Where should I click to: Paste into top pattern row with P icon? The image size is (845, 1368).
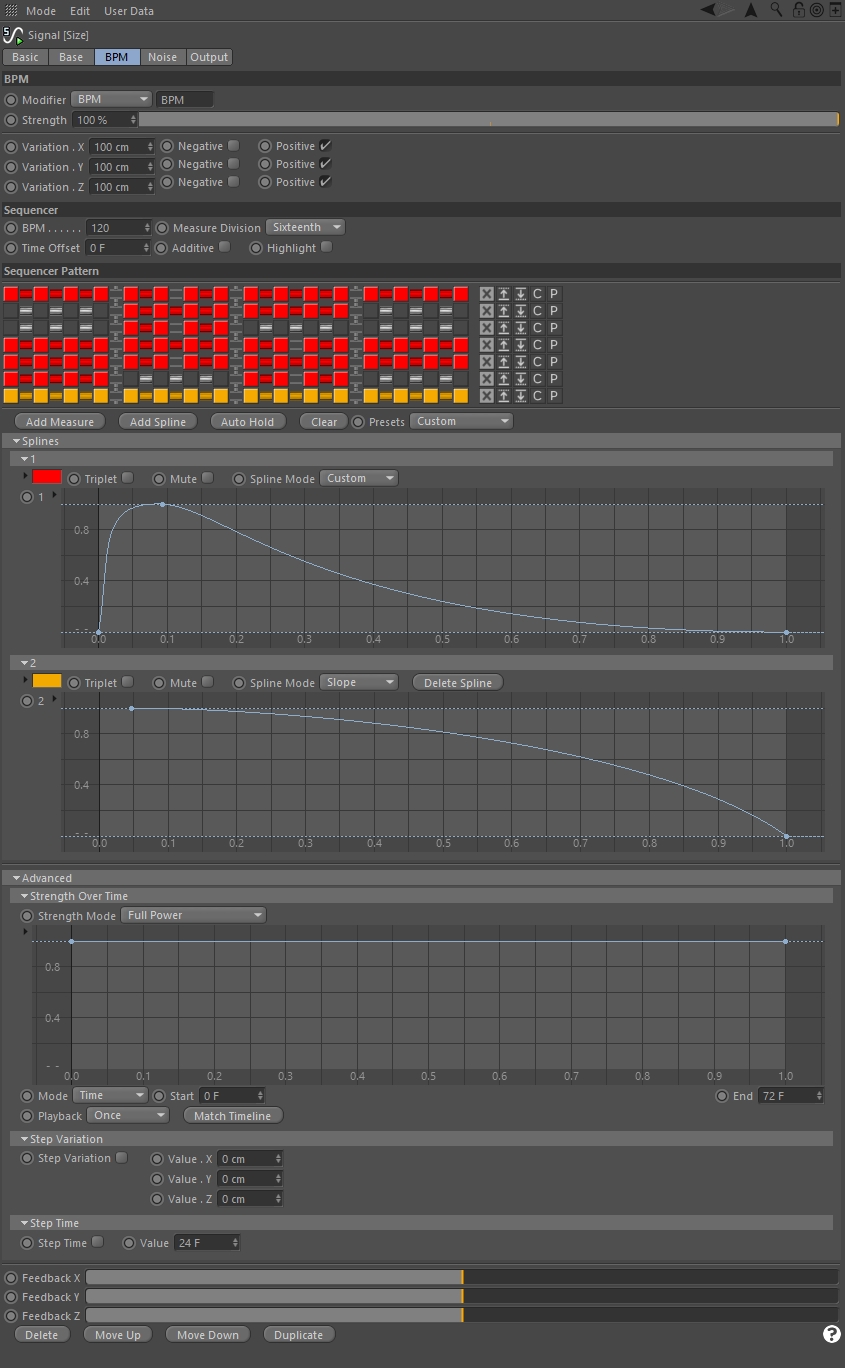pyautogui.click(x=554, y=294)
